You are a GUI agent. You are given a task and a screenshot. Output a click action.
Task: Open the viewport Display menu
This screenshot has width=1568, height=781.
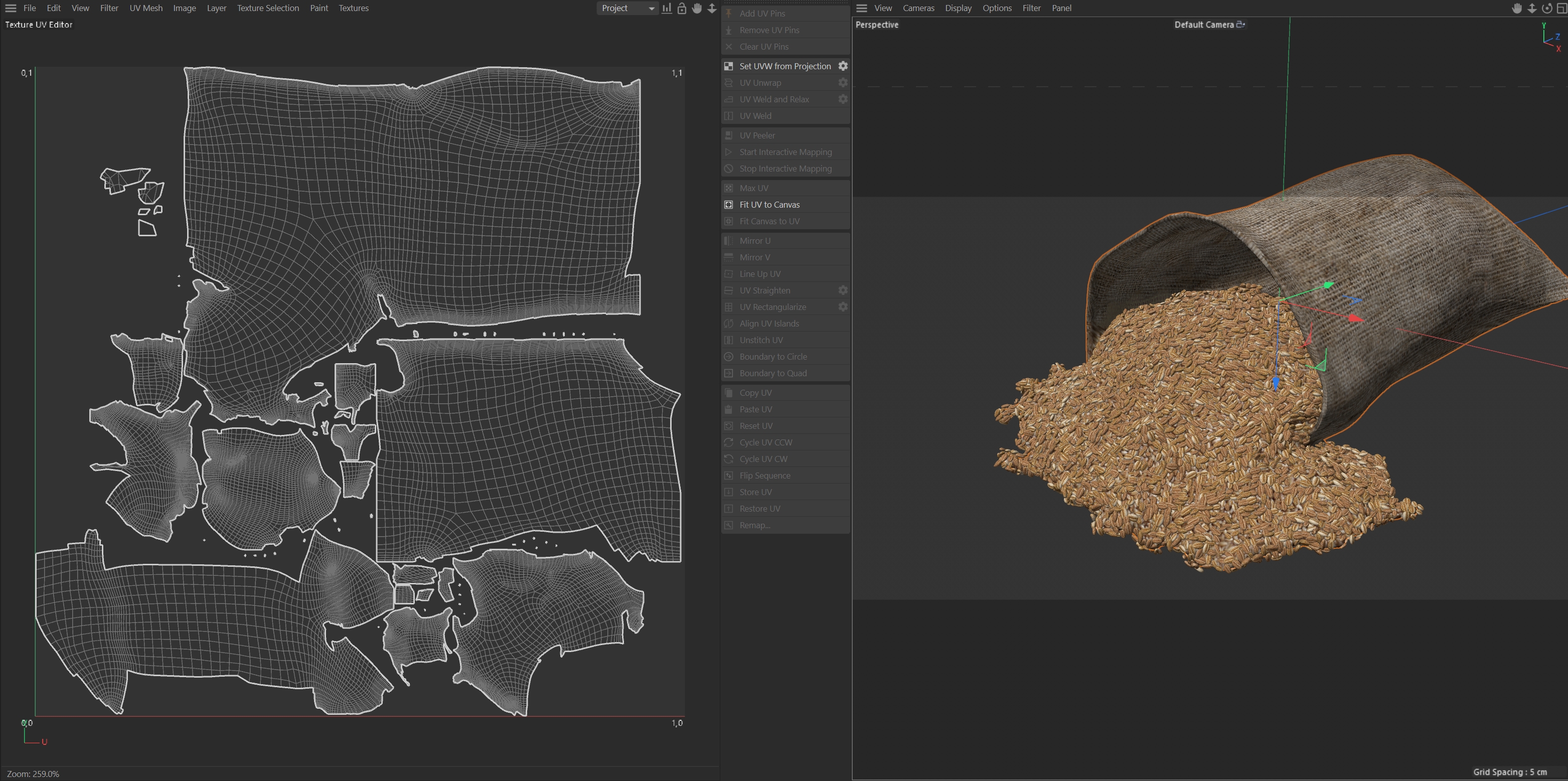point(958,8)
